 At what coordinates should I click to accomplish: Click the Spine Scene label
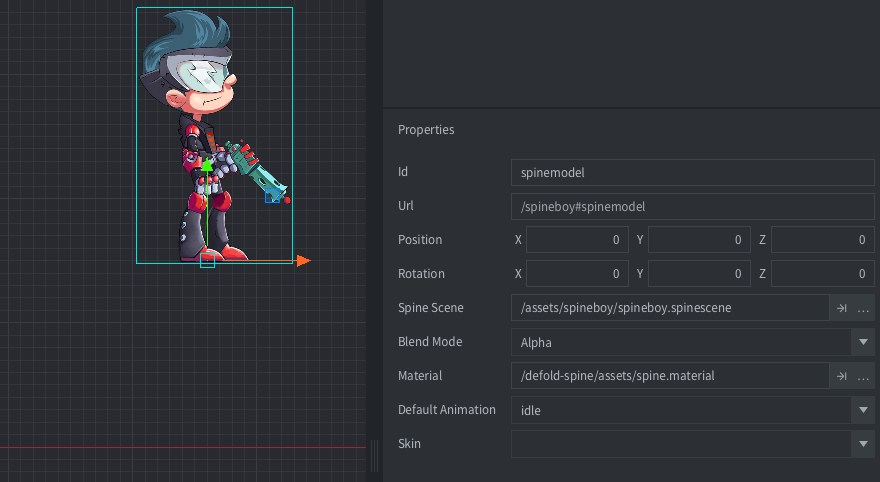[430, 307]
